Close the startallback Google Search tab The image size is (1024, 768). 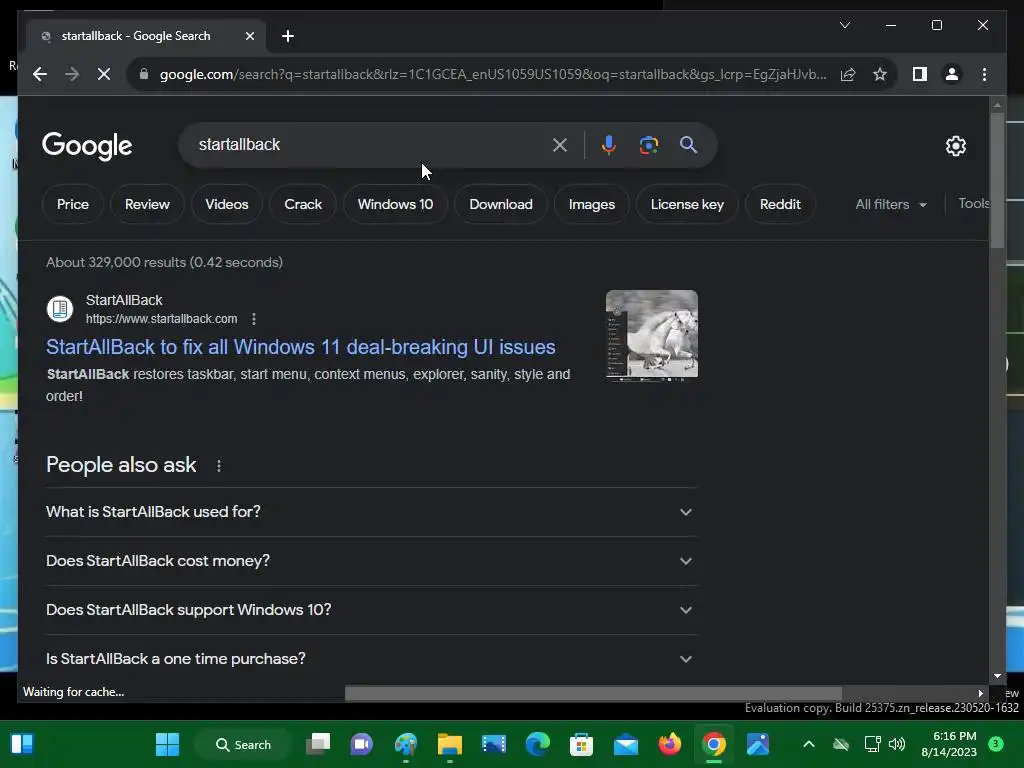click(x=249, y=36)
